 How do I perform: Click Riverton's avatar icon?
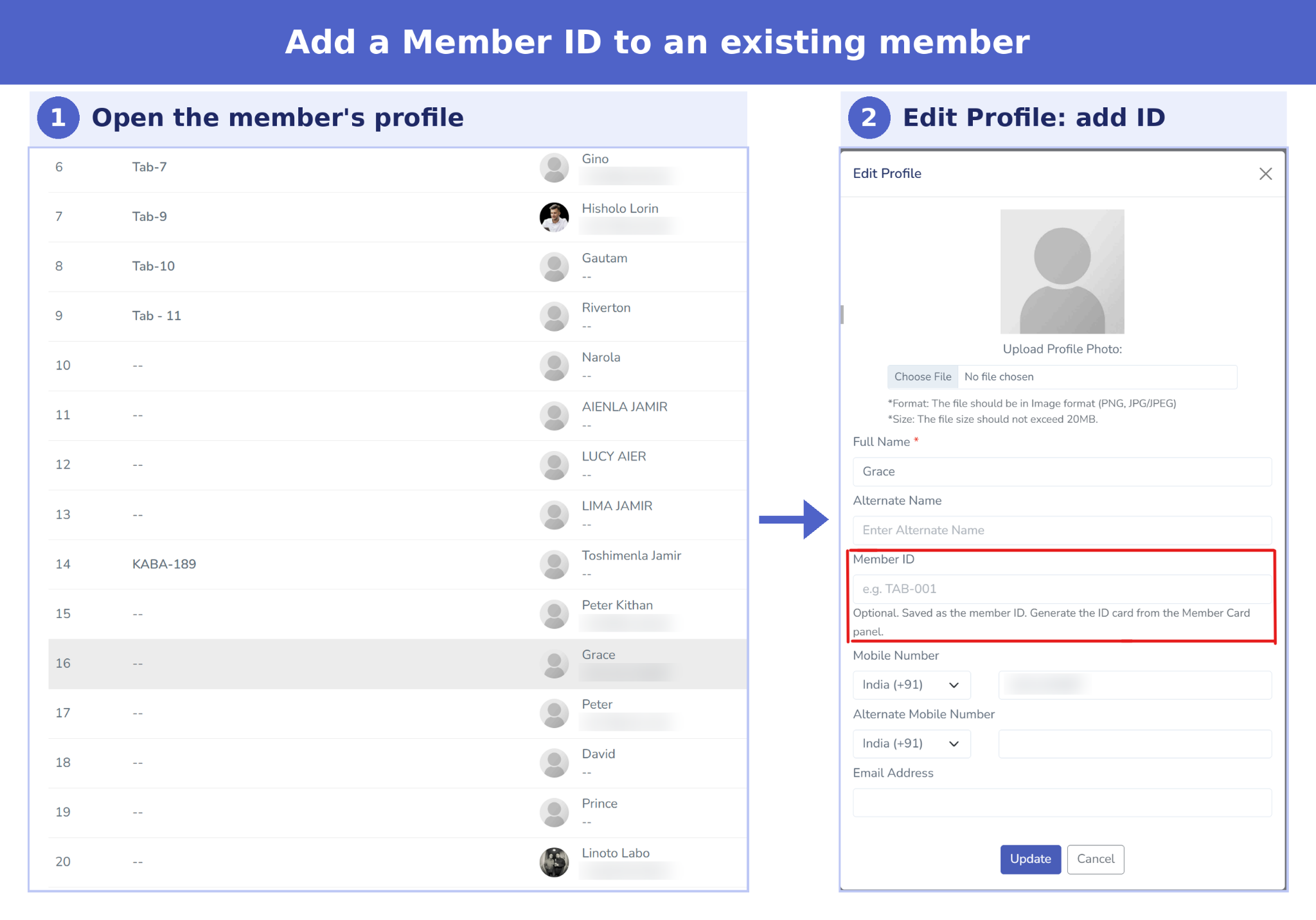(554, 316)
